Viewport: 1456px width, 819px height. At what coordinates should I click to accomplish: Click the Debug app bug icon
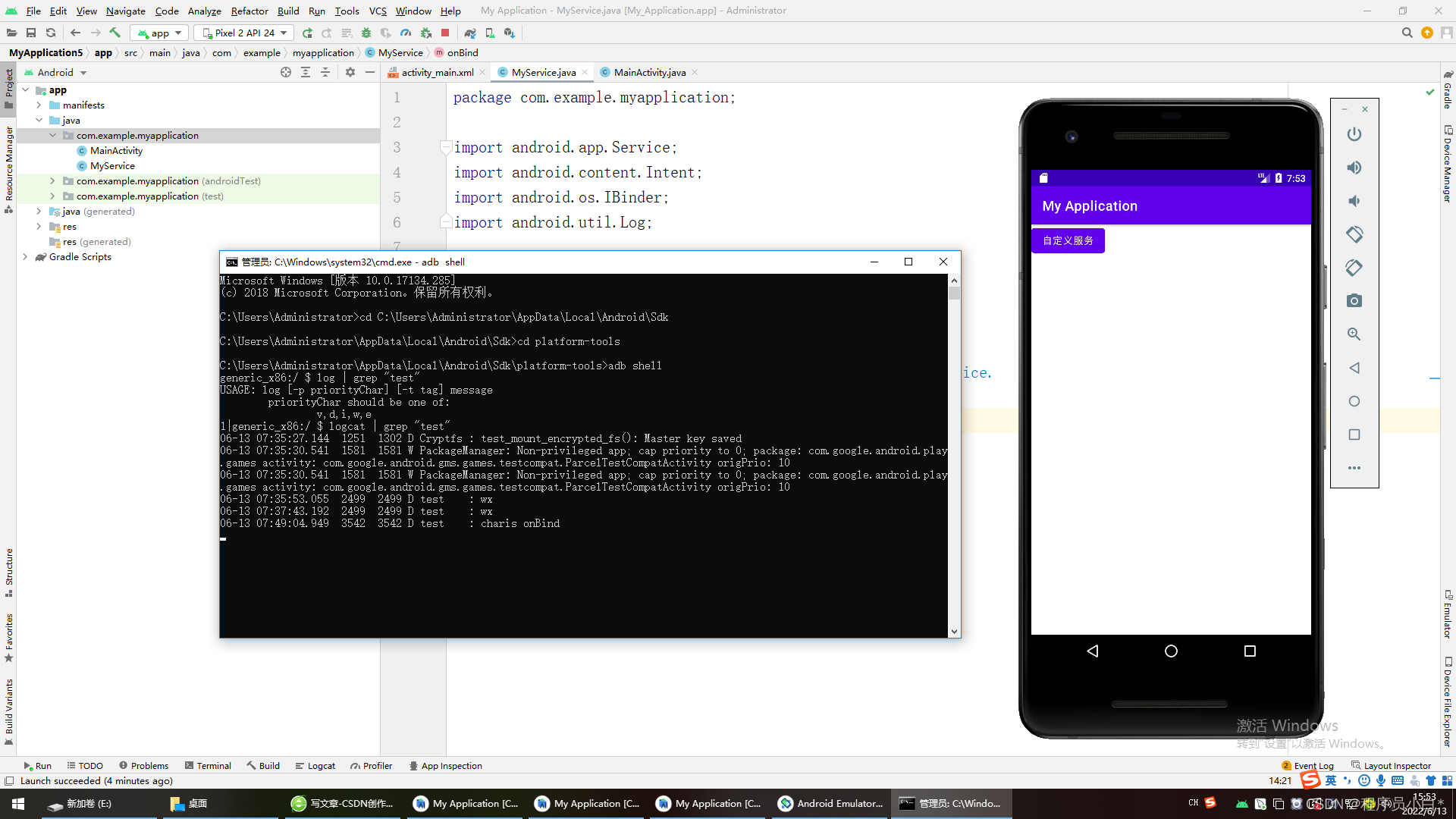click(x=366, y=33)
